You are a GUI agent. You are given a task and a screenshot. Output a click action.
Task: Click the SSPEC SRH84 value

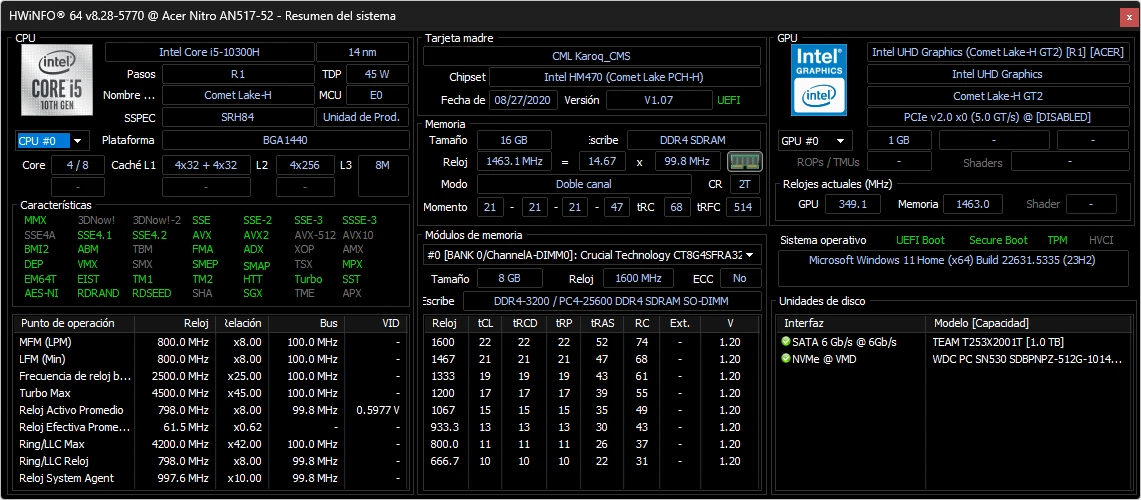point(237,117)
